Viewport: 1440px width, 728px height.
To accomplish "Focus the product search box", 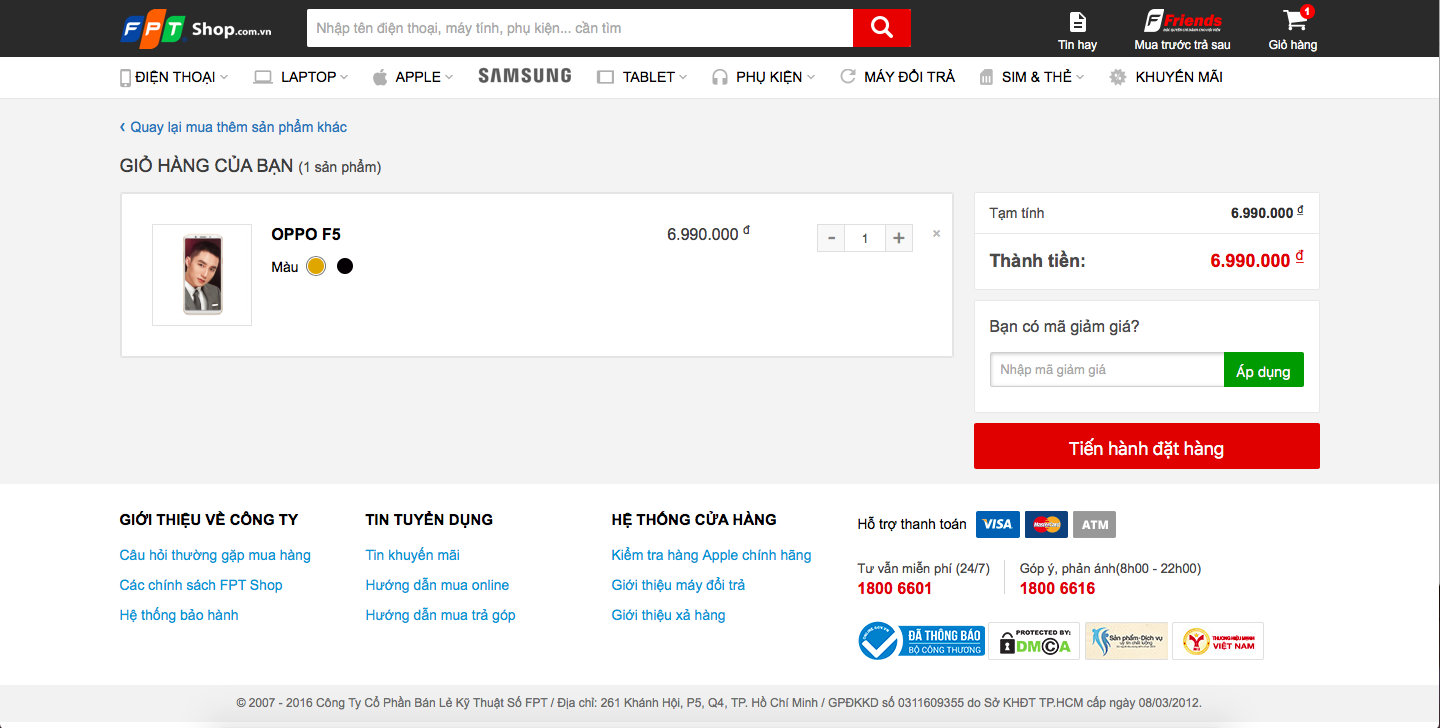I will coord(580,28).
